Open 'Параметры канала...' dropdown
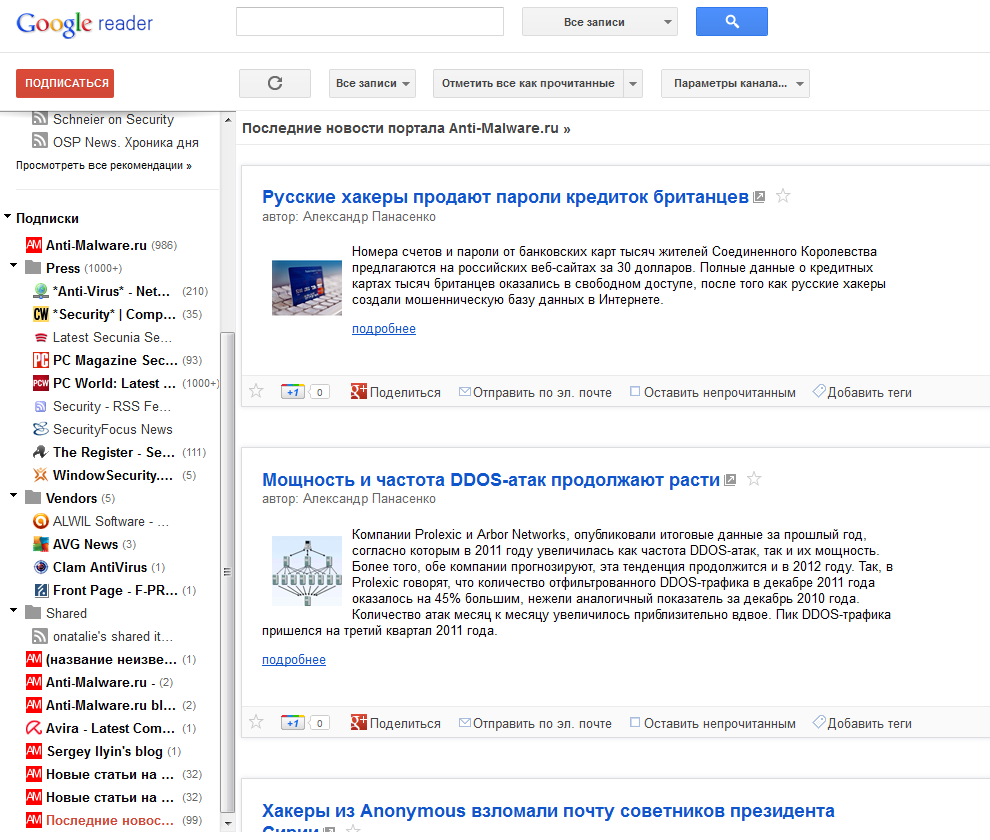Image resolution: width=990 pixels, height=840 pixels. tap(736, 83)
